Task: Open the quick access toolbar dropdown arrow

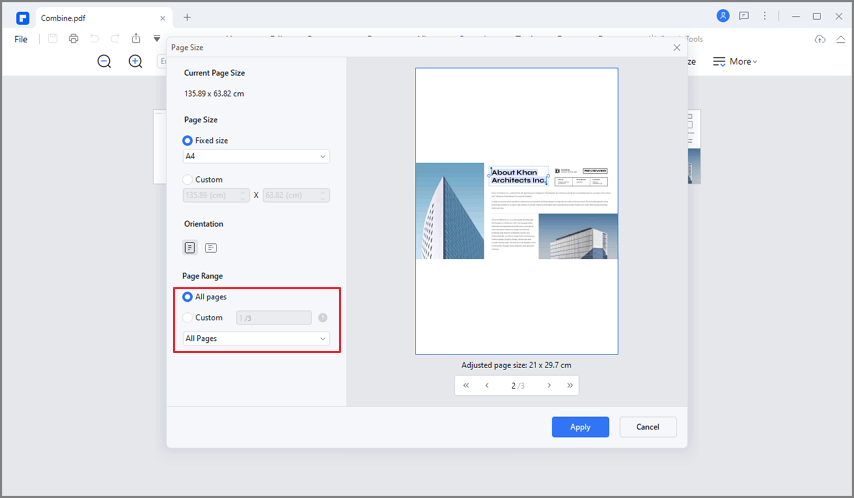Action: pos(157,39)
